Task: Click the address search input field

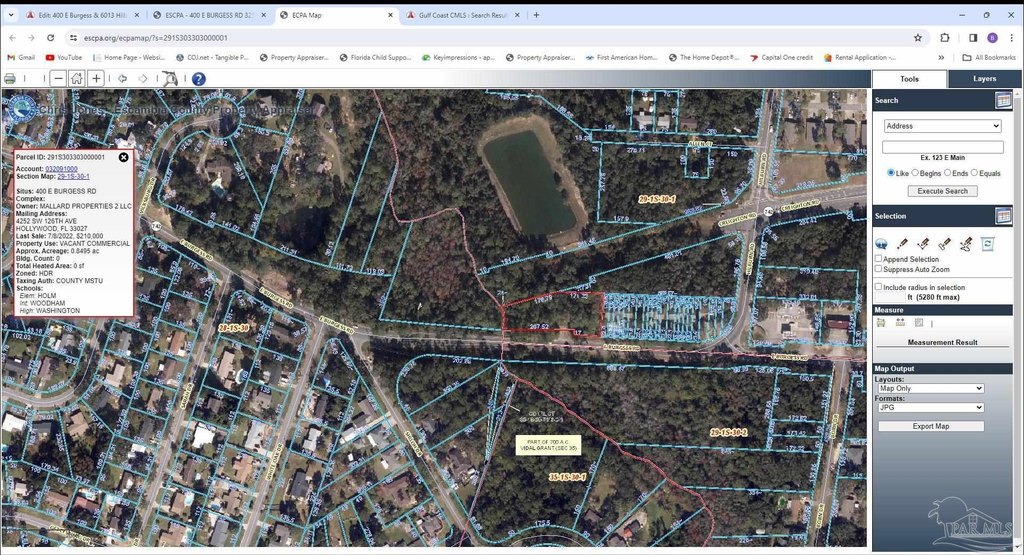Action: click(x=942, y=147)
